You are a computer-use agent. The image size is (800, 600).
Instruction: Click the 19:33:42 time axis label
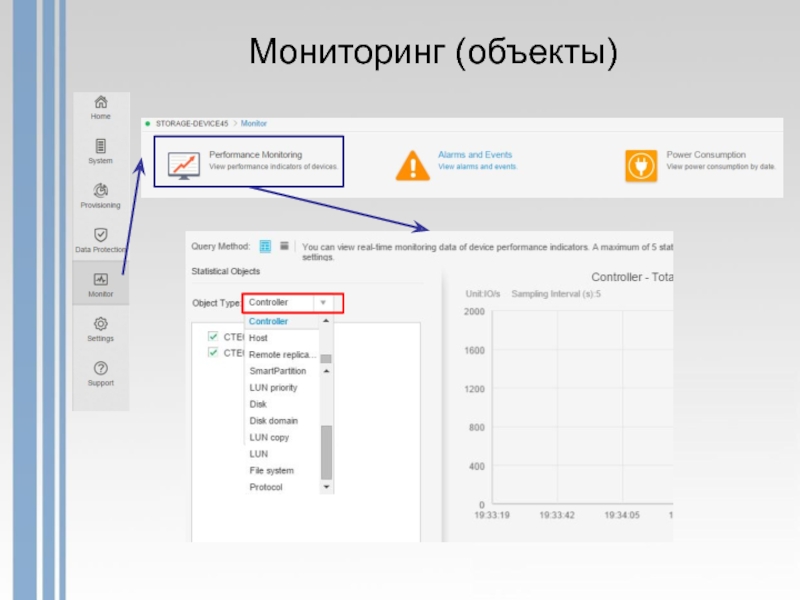pyautogui.click(x=557, y=515)
